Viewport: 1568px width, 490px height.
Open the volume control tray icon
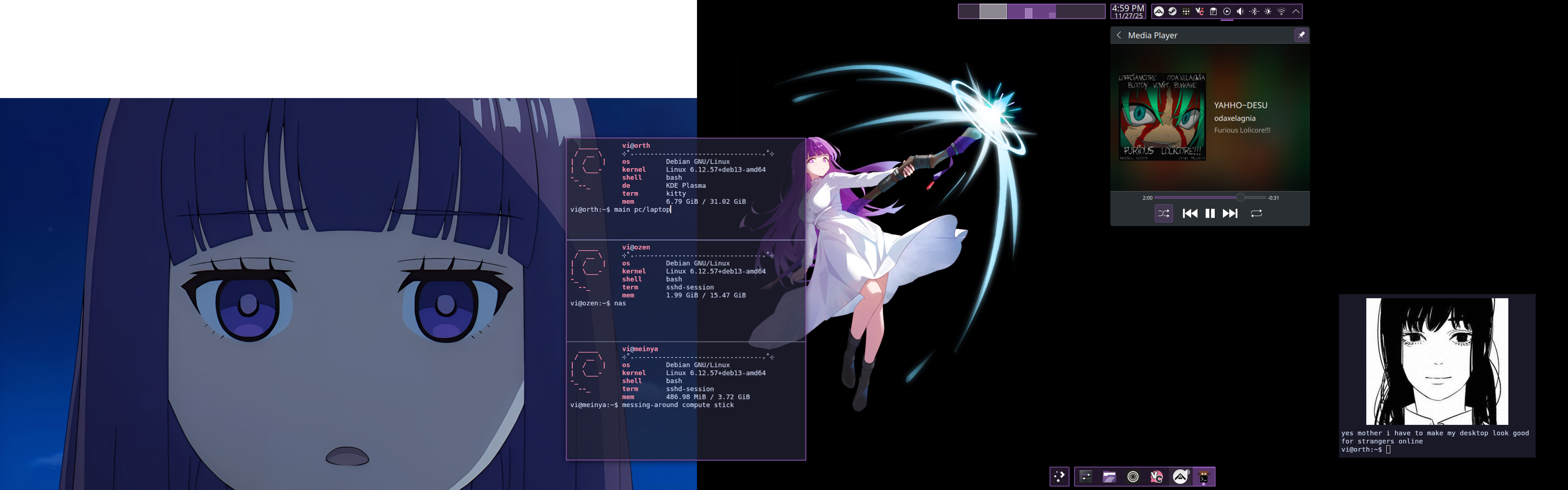coord(1241,12)
